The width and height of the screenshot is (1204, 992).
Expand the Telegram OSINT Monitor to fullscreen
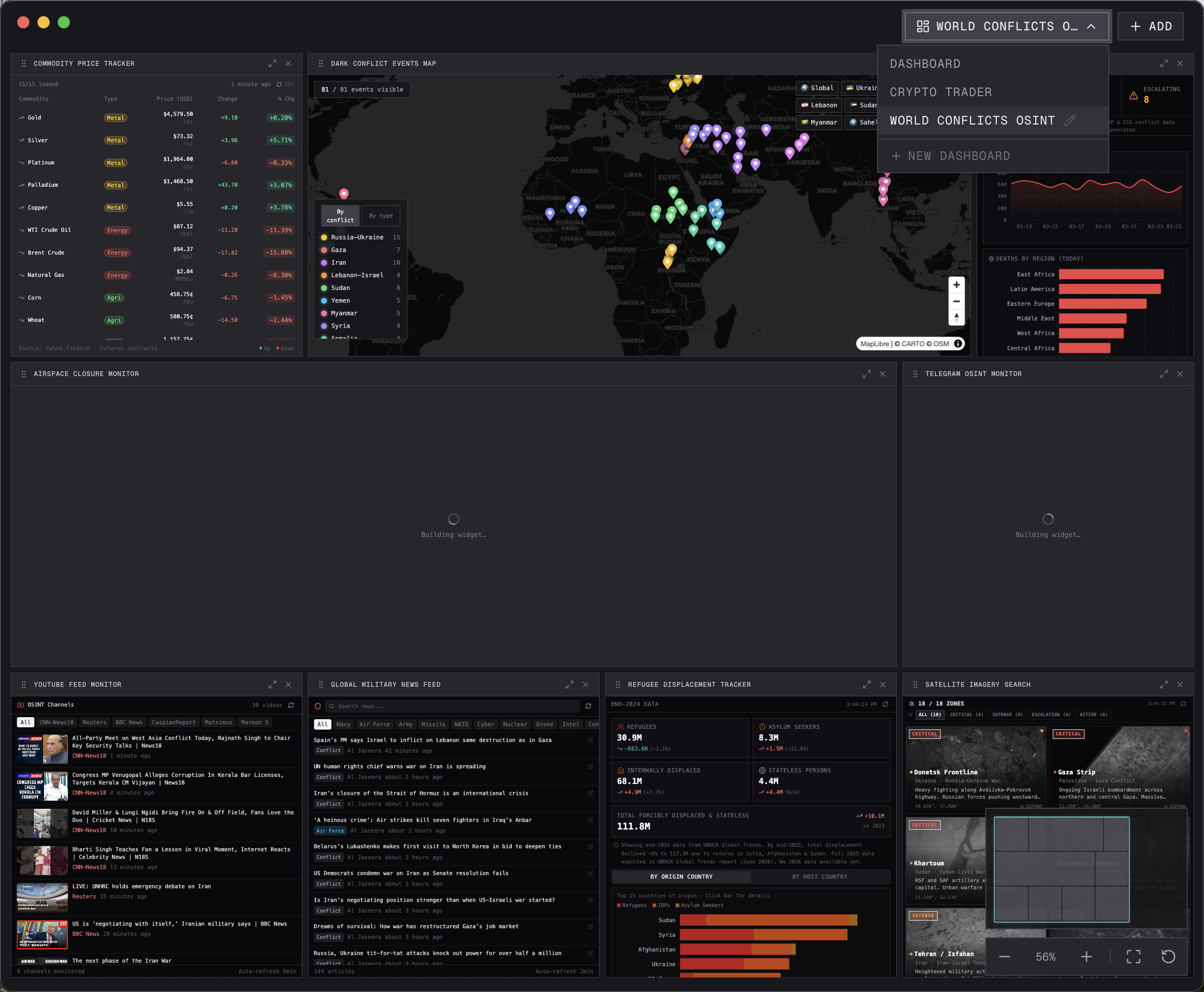pyautogui.click(x=1164, y=374)
